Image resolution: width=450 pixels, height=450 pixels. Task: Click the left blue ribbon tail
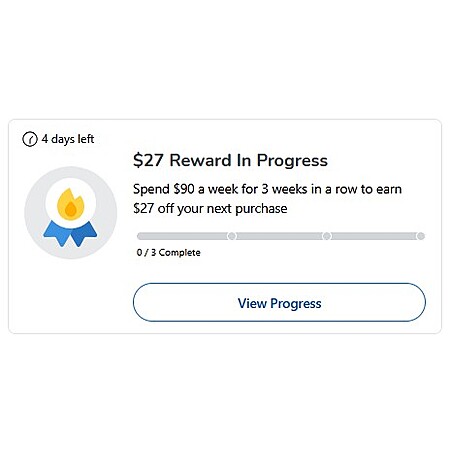(x=57, y=234)
